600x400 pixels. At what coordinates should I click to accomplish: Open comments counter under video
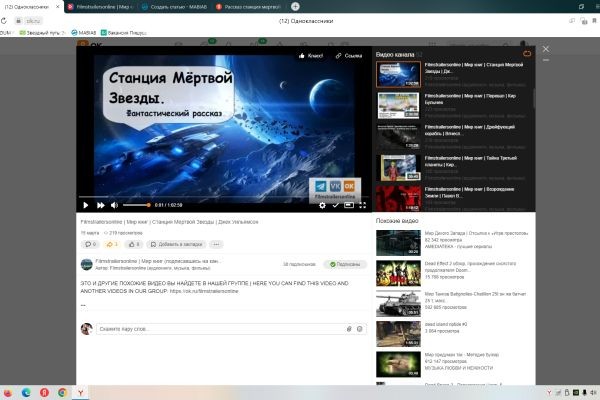[x=91, y=244]
